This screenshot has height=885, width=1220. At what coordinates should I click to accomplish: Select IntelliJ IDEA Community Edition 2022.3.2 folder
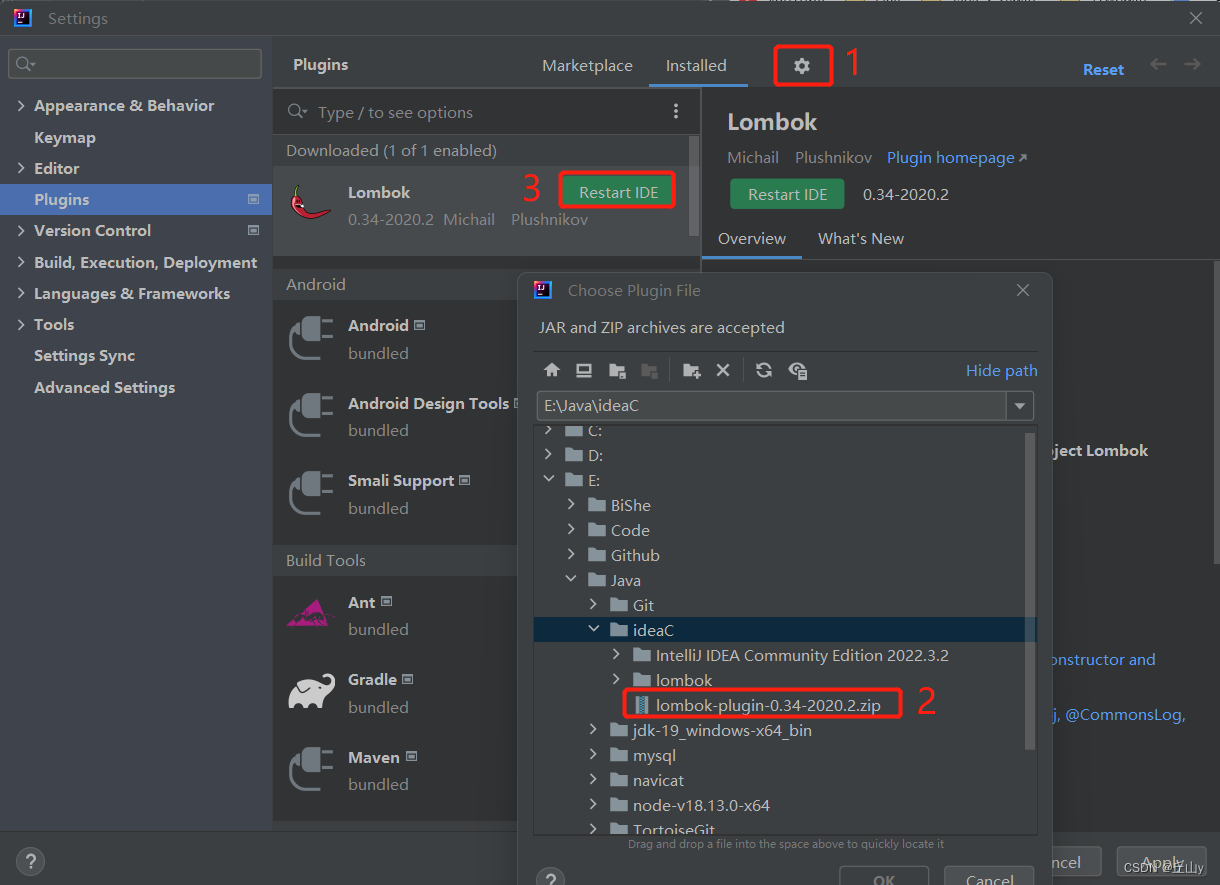[802, 655]
